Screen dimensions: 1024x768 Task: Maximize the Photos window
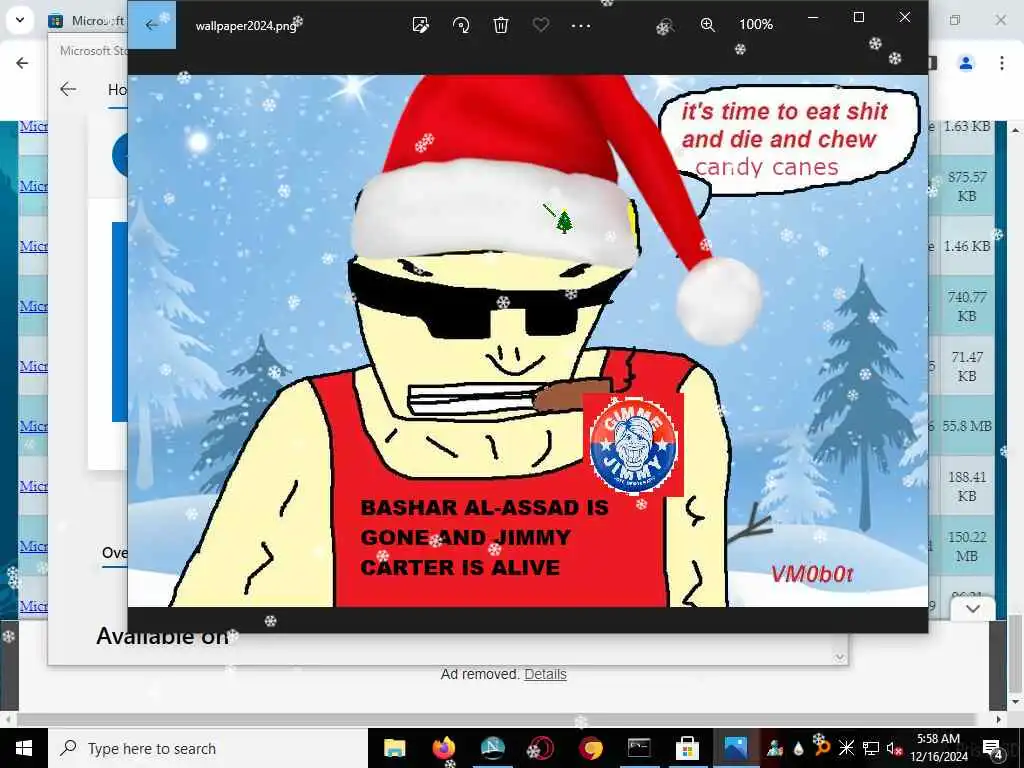click(859, 18)
